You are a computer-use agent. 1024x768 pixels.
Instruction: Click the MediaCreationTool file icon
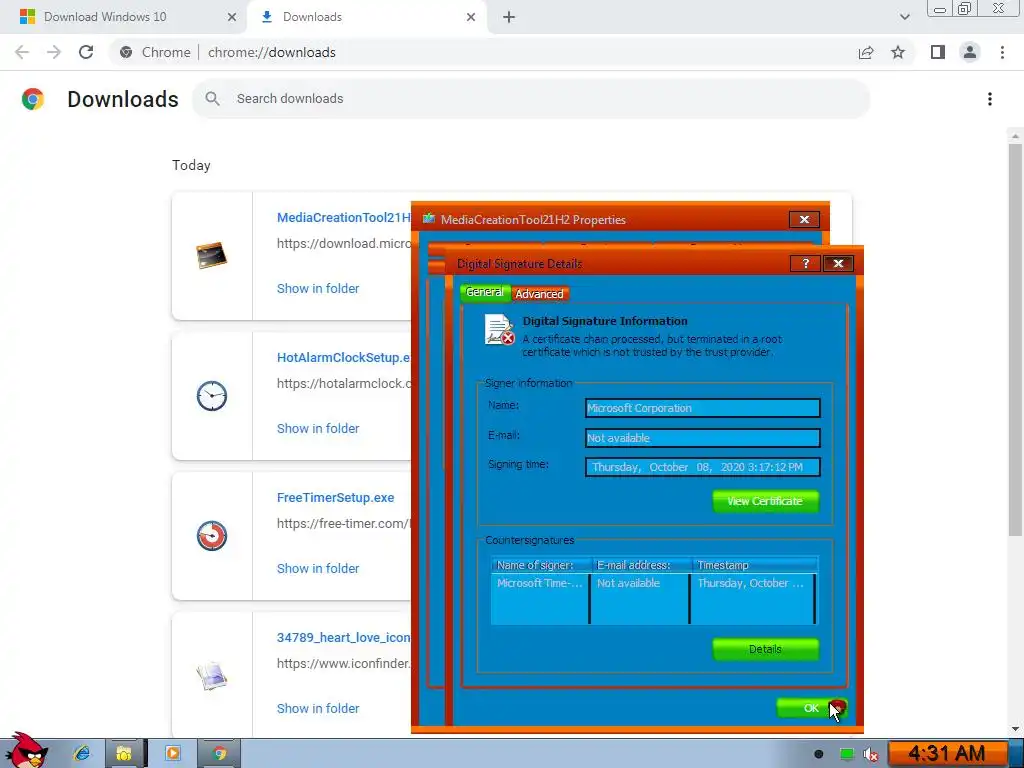212,255
